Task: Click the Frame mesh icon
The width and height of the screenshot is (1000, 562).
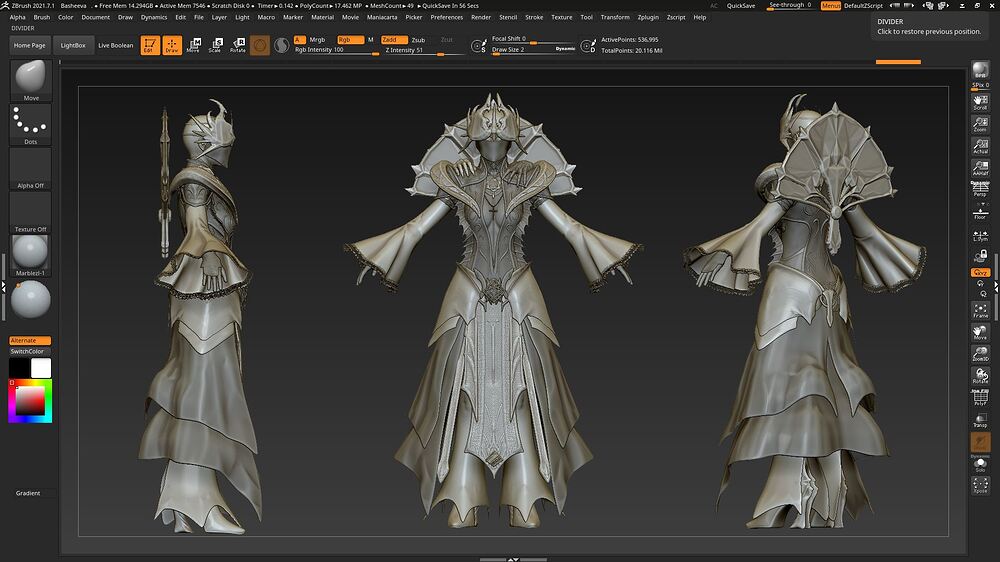Action: pos(980,310)
